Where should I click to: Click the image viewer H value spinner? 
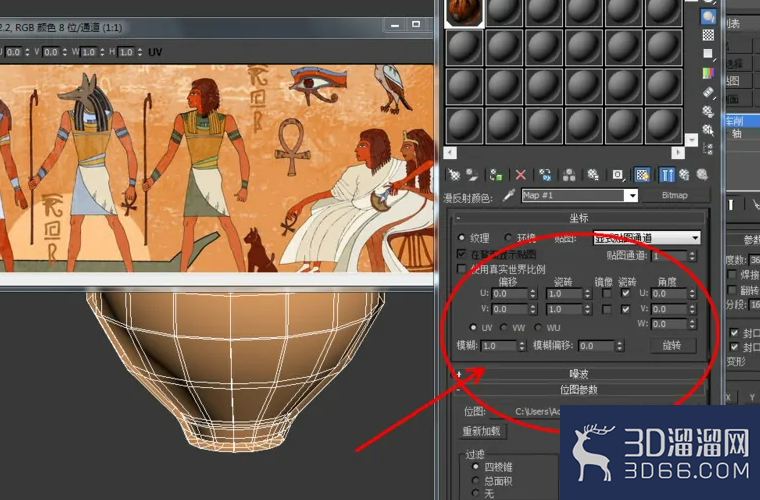click(x=140, y=52)
